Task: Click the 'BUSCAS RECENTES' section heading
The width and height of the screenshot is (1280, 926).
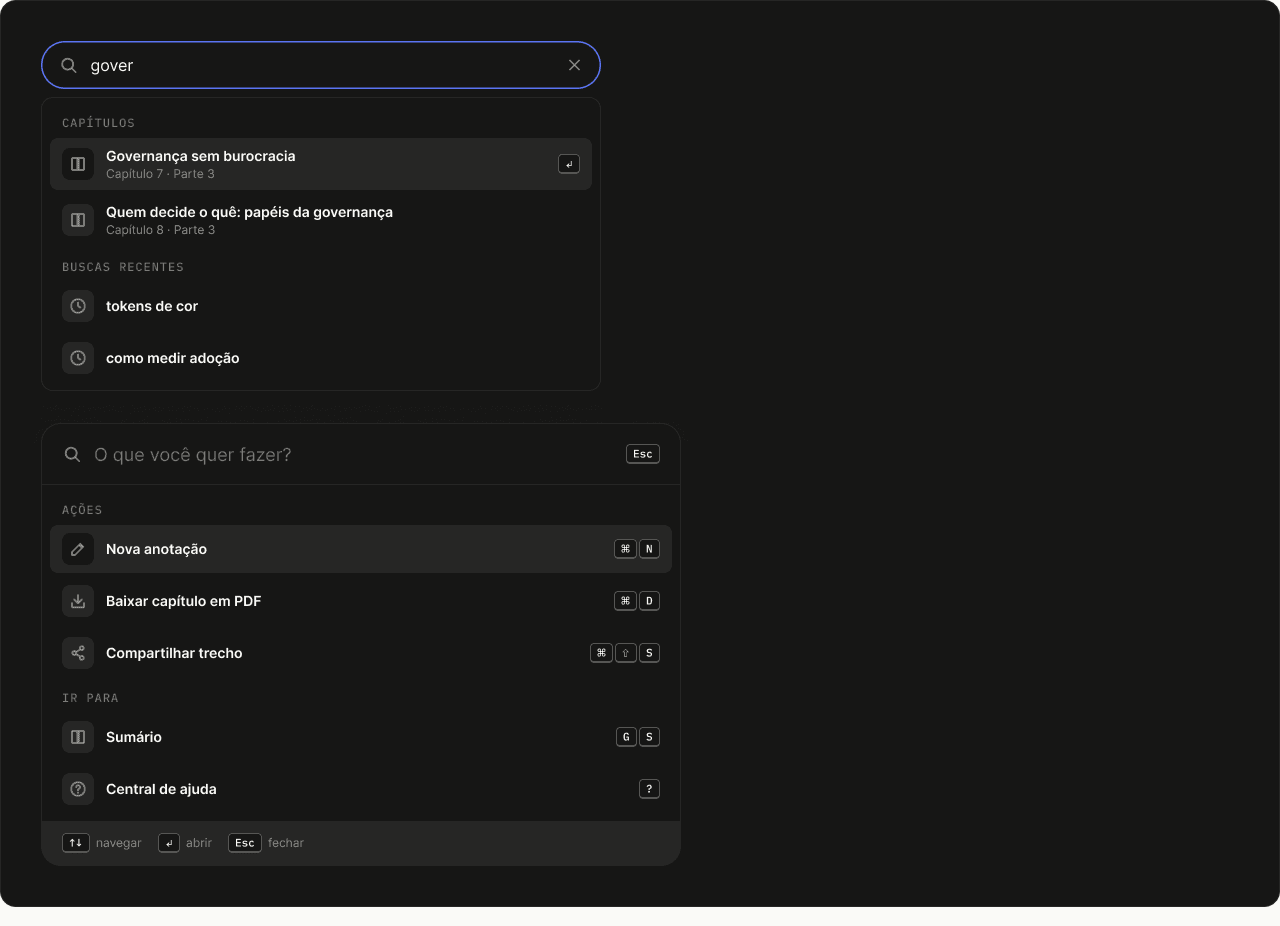Action: [123, 267]
